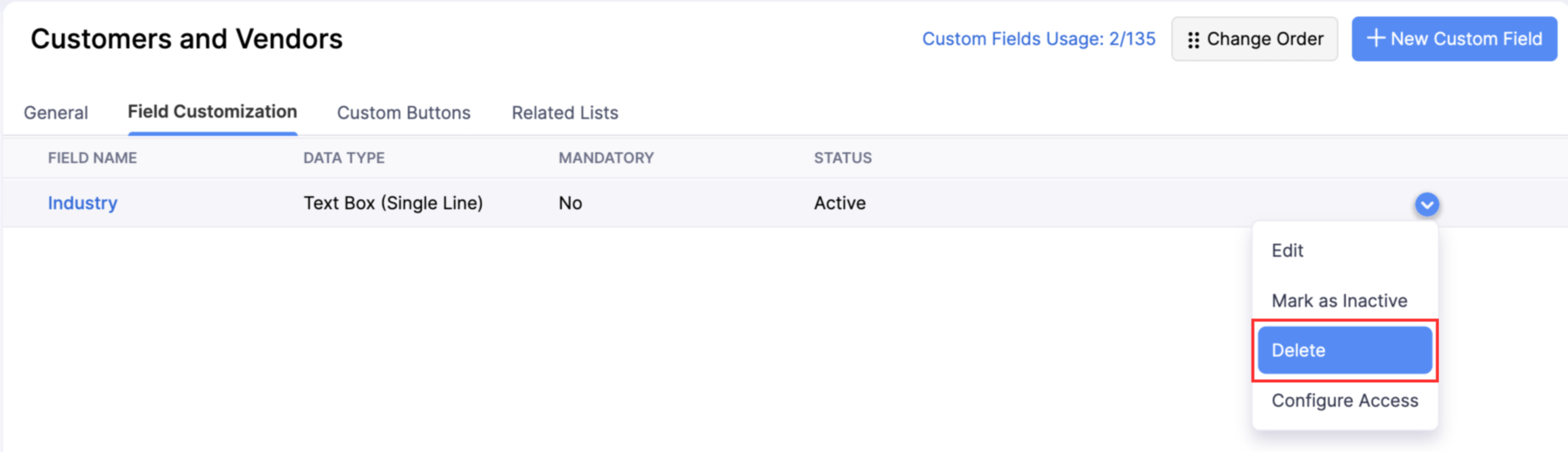This screenshot has height=452, width=1568.
Task: Switch to the General tab
Action: click(x=56, y=113)
